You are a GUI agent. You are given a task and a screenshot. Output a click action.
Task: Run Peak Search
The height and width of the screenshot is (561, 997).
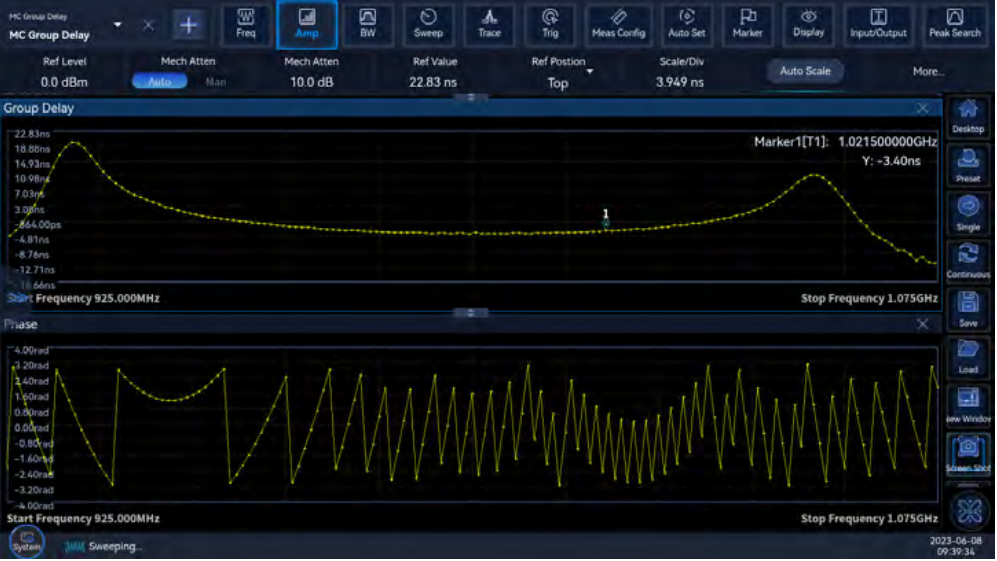[954, 24]
